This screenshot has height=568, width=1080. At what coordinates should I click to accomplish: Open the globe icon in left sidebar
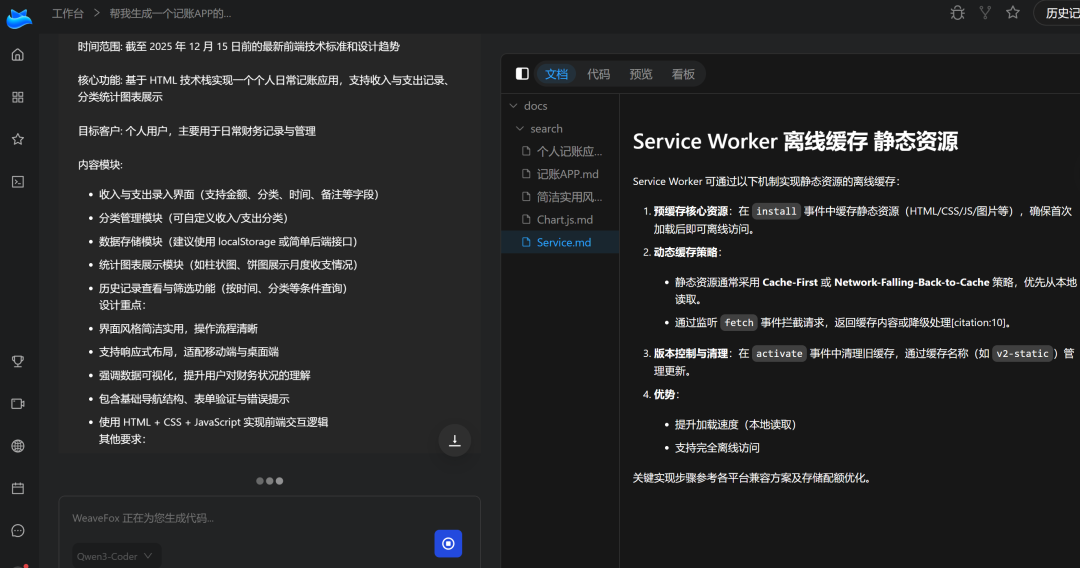[x=17, y=446]
